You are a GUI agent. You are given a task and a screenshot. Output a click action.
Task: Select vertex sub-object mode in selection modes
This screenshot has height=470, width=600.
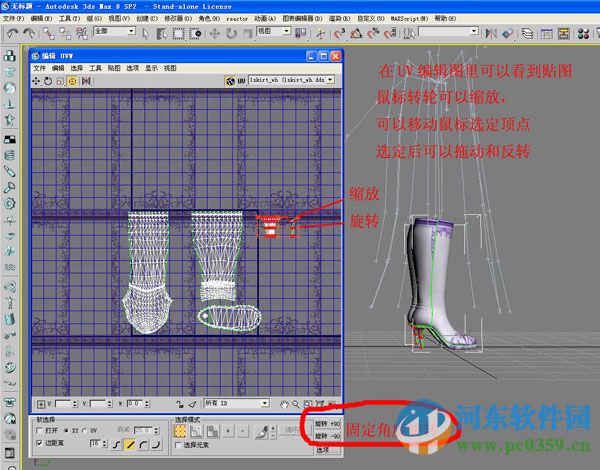180,431
